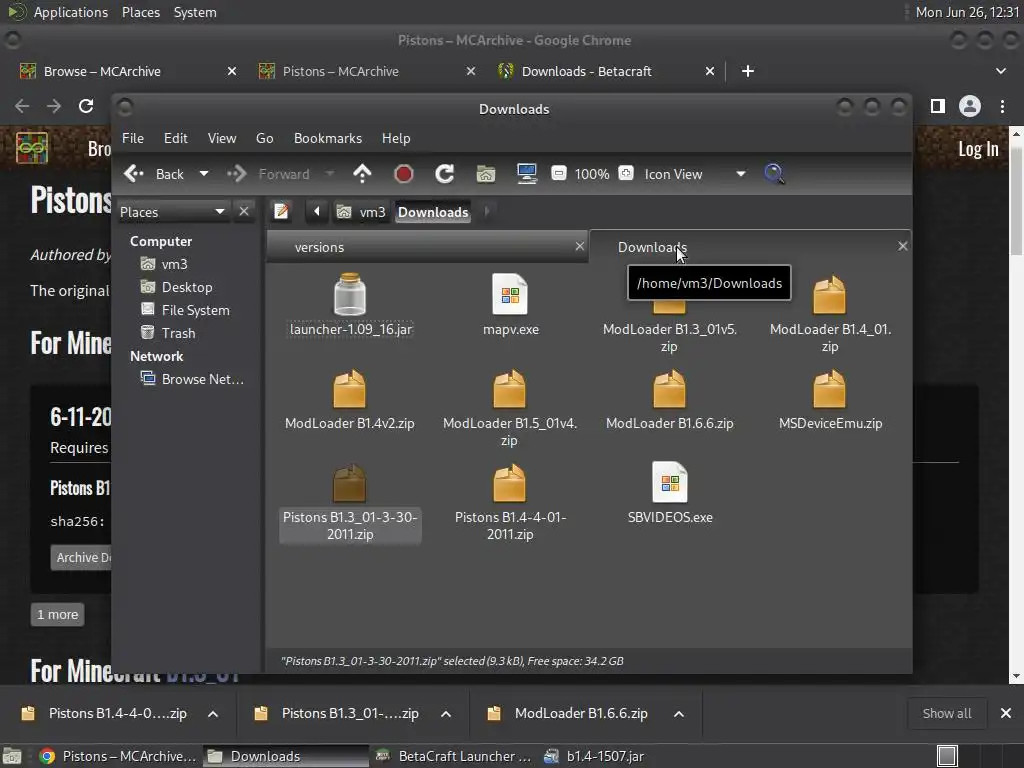This screenshot has width=1024, height=768.
Task: Select the mapv.exe file icon
Action: tap(510, 295)
